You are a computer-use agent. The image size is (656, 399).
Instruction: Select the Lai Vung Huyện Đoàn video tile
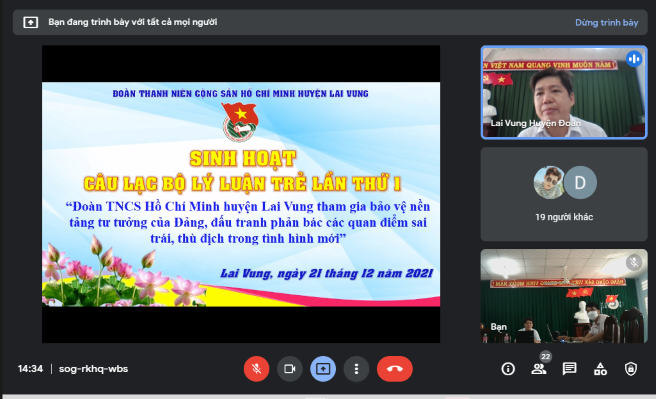pyautogui.click(x=564, y=92)
